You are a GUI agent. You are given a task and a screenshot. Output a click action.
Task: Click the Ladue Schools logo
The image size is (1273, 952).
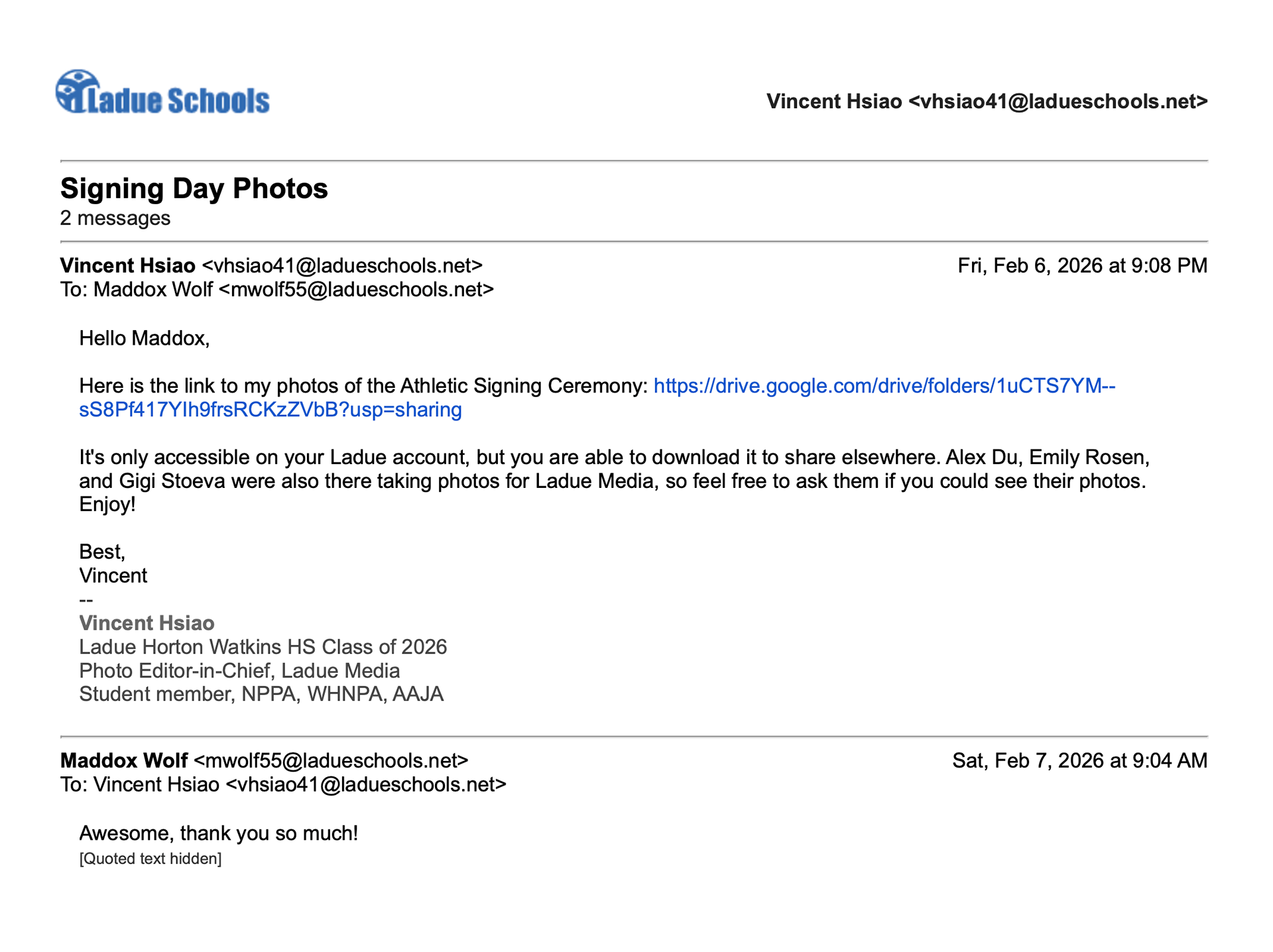[x=163, y=93]
